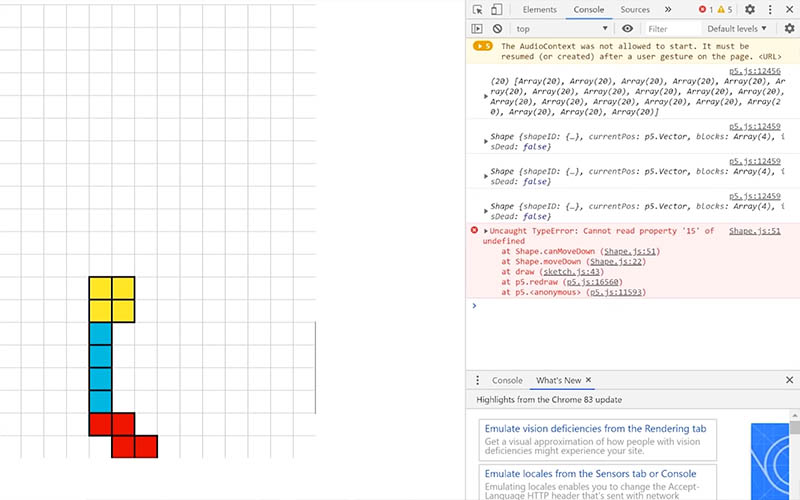Image resolution: width=800 pixels, height=500 pixels.
Task: Click the 'Highlights from the Chrome 83 update' text
Action: coord(549,400)
